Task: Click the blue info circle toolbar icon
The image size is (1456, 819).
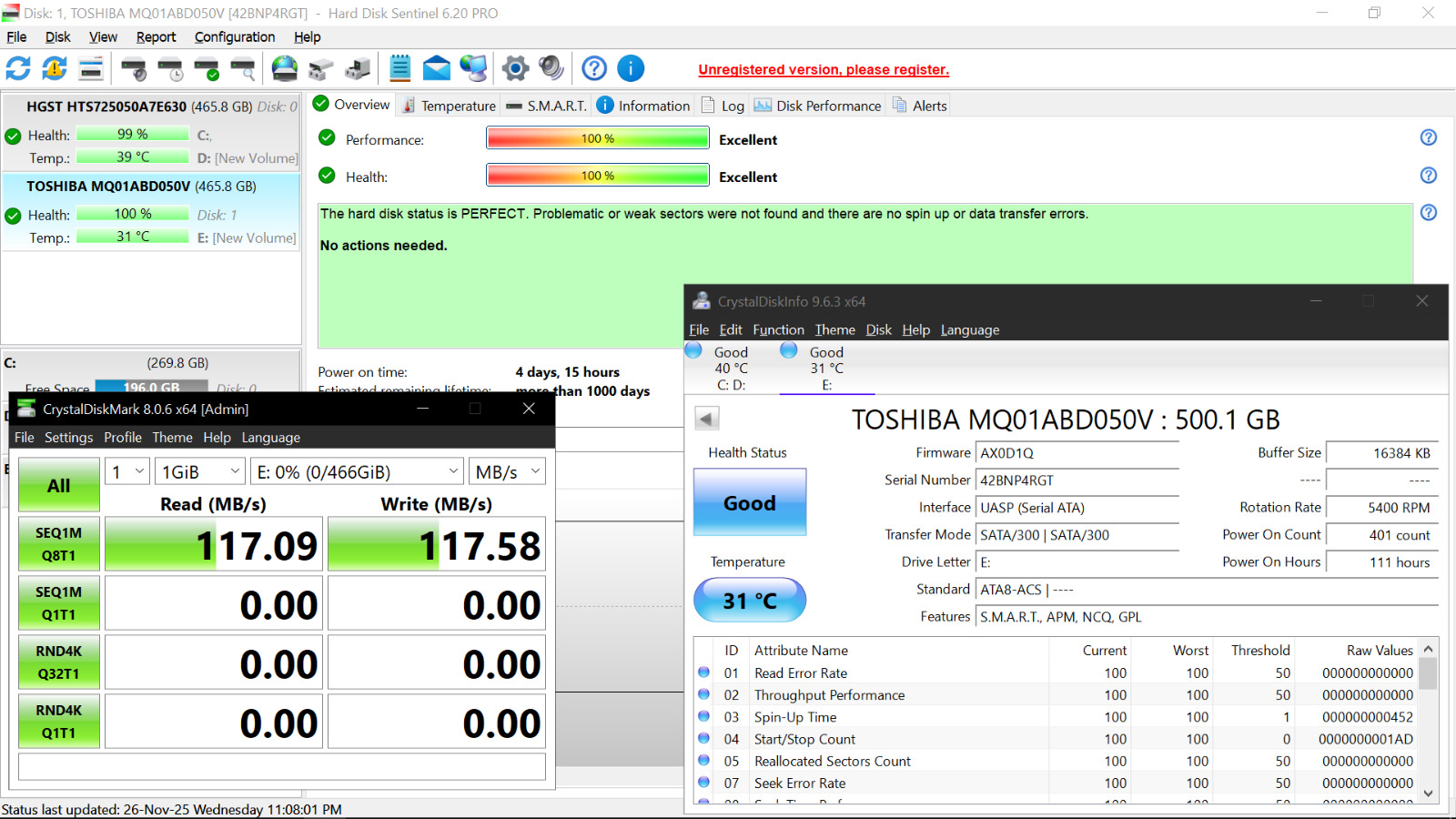Action: click(631, 68)
